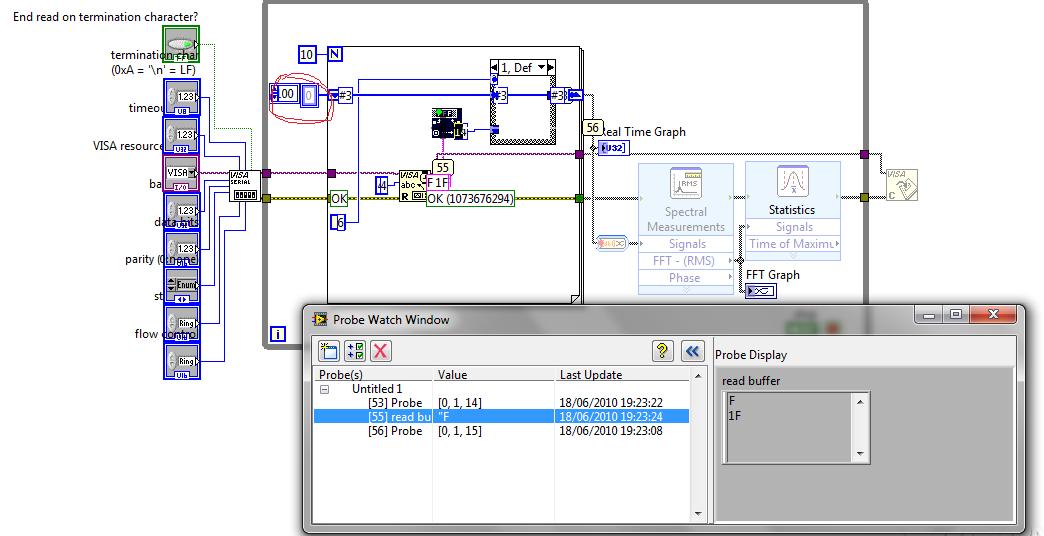Image resolution: width=1044 pixels, height=536 pixels.
Task: Select the VISA Close node
Action: [902, 184]
